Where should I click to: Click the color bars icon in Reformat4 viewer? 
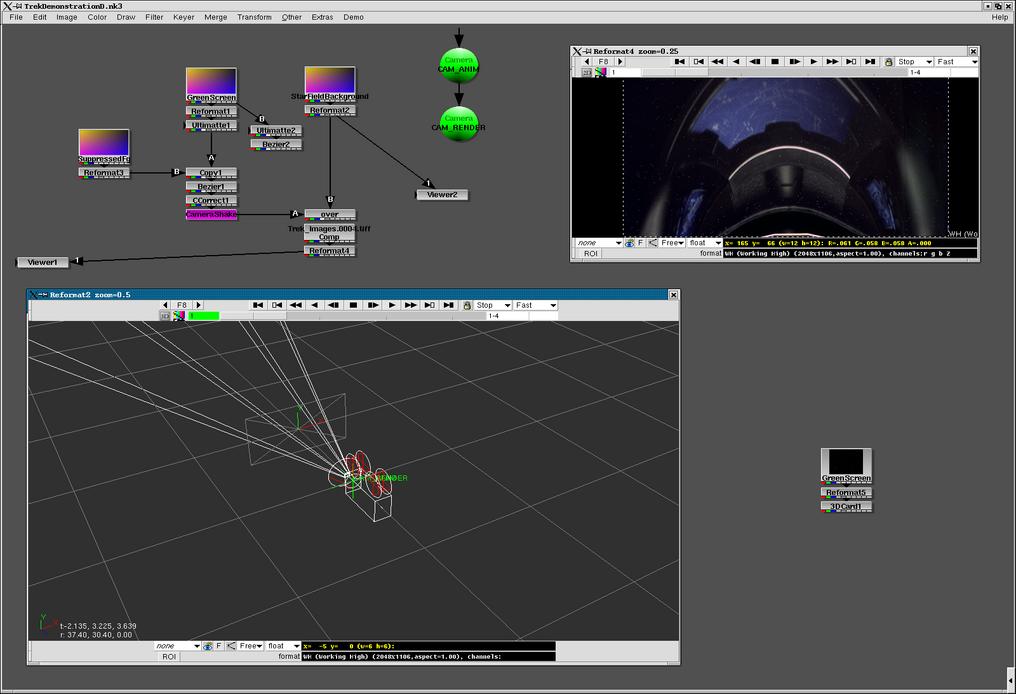600,72
